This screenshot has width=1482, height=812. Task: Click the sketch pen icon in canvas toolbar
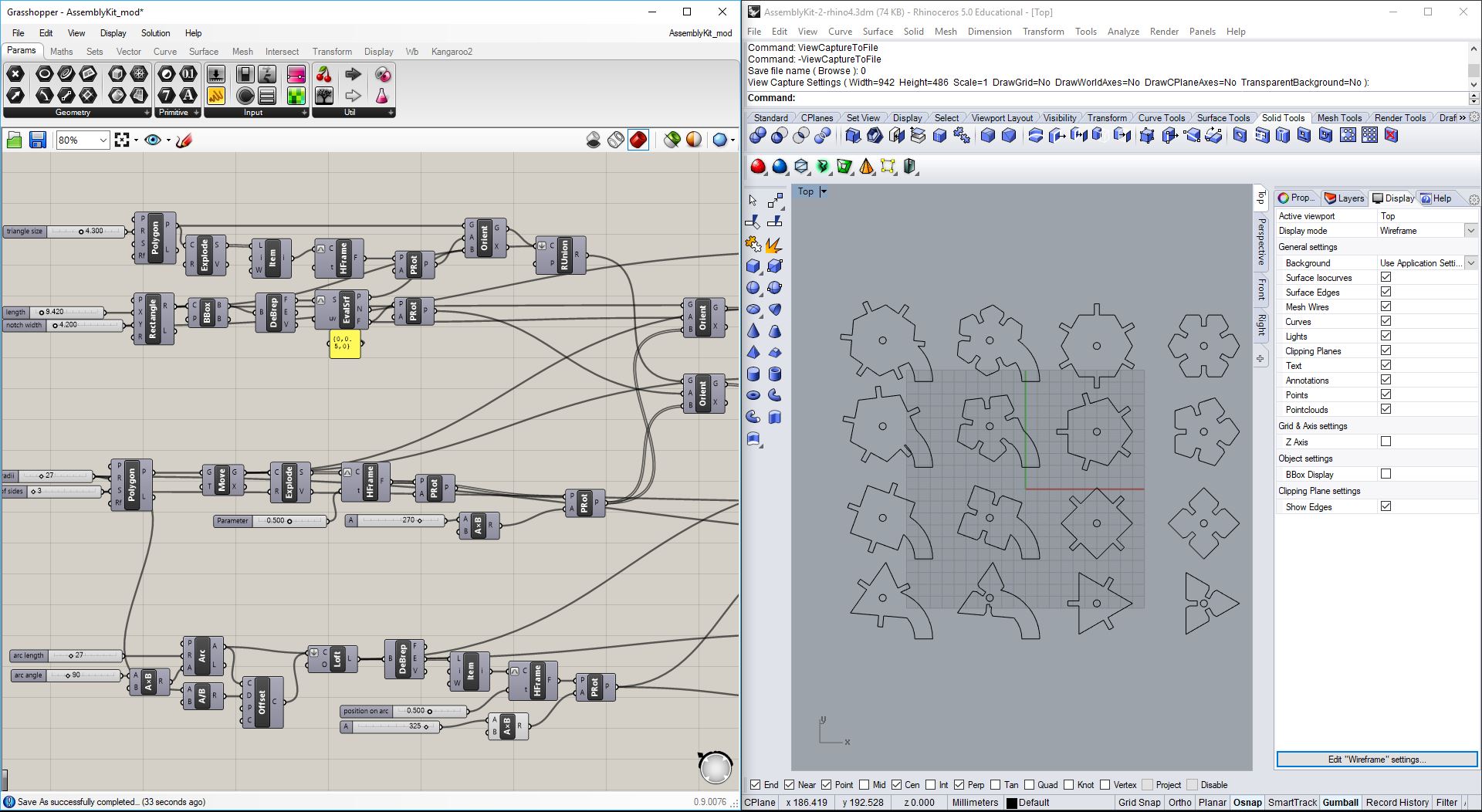pos(184,140)
